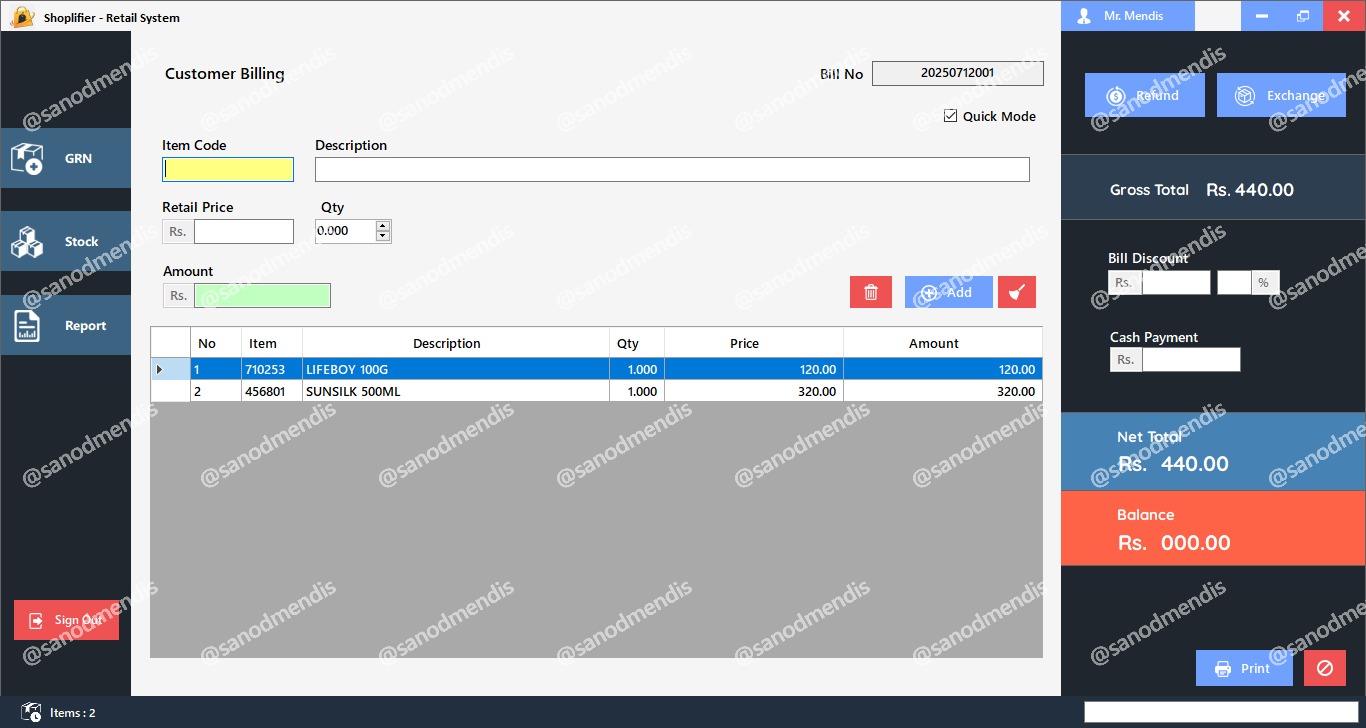Confirm the entry with the red checkmark icon
This screenshot has height=728, width=1366.
[x=1016, y=291]
